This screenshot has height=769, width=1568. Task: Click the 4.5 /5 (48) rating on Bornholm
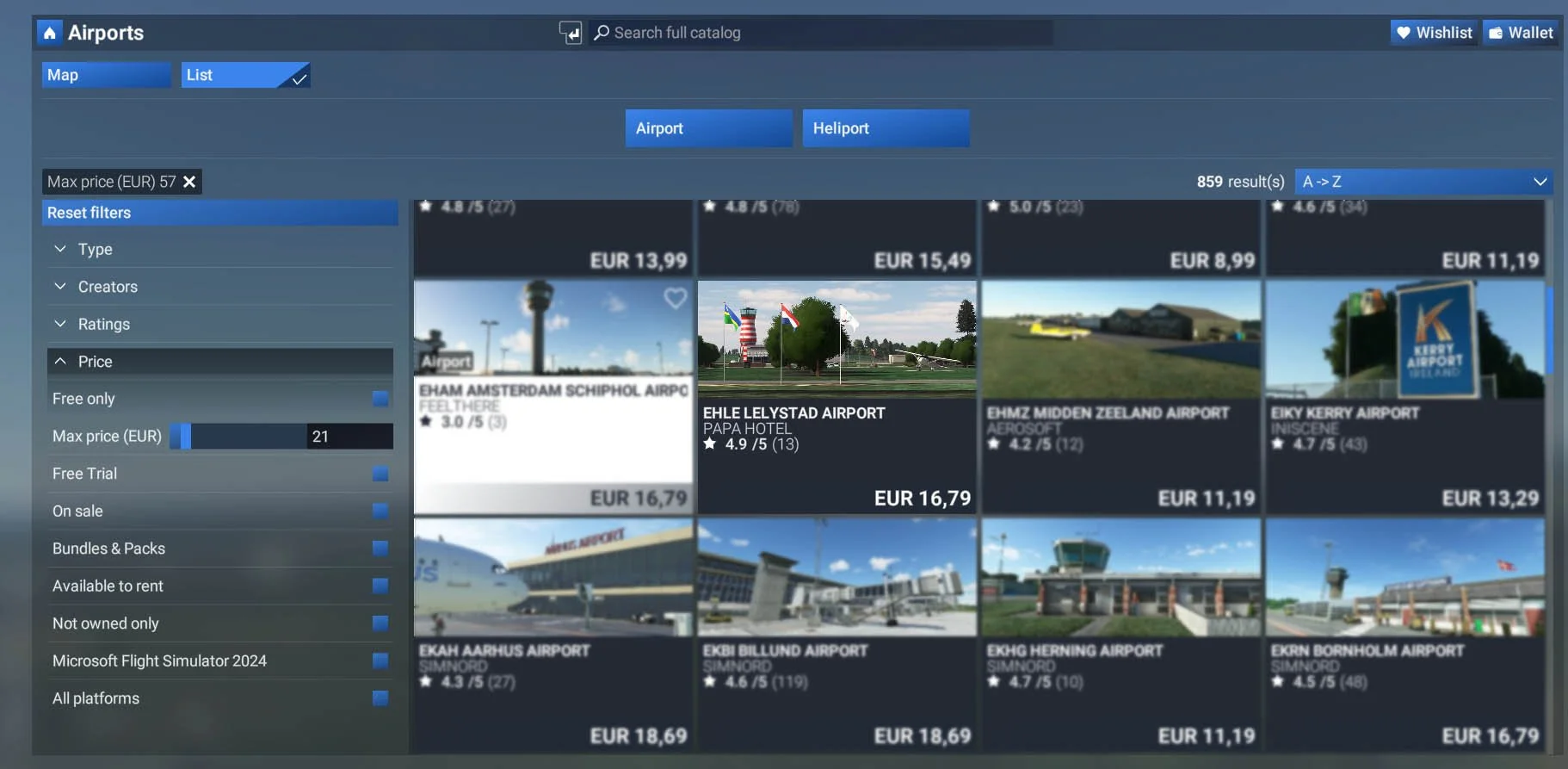click(1319, 682)
